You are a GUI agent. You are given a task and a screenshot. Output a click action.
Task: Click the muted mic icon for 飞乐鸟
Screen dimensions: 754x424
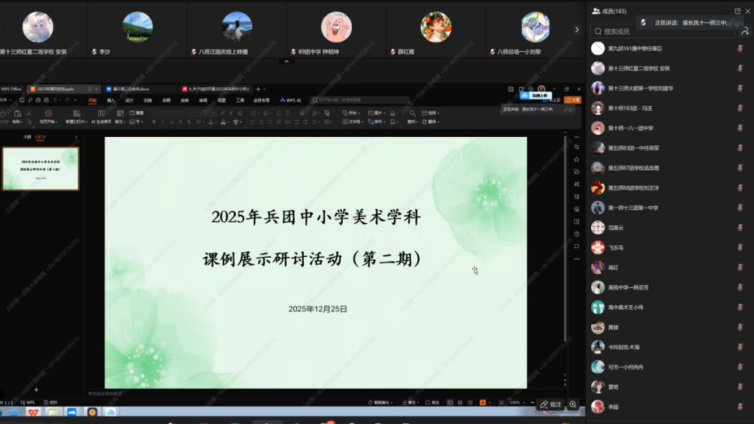(x=740, y=248)
